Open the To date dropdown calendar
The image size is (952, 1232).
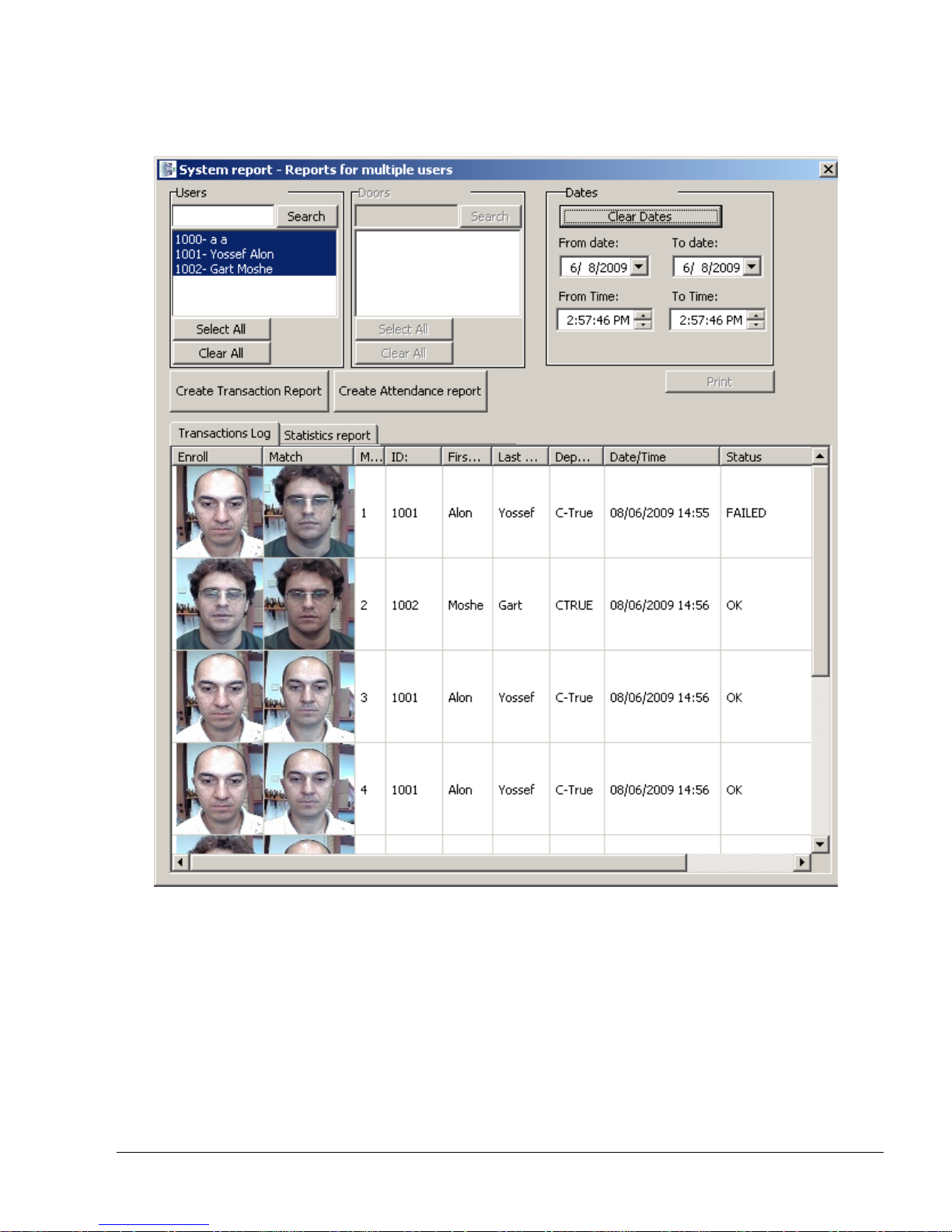pyautogui.click(x=751, y=267)
